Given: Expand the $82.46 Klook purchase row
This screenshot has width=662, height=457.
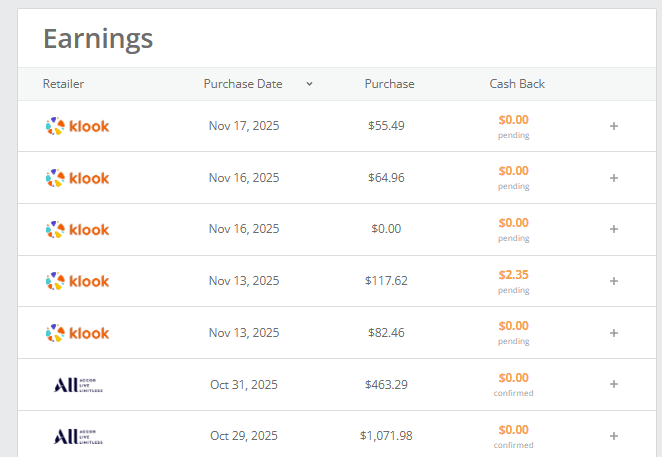Looking at the screenshot, I should tap(614, 333).
